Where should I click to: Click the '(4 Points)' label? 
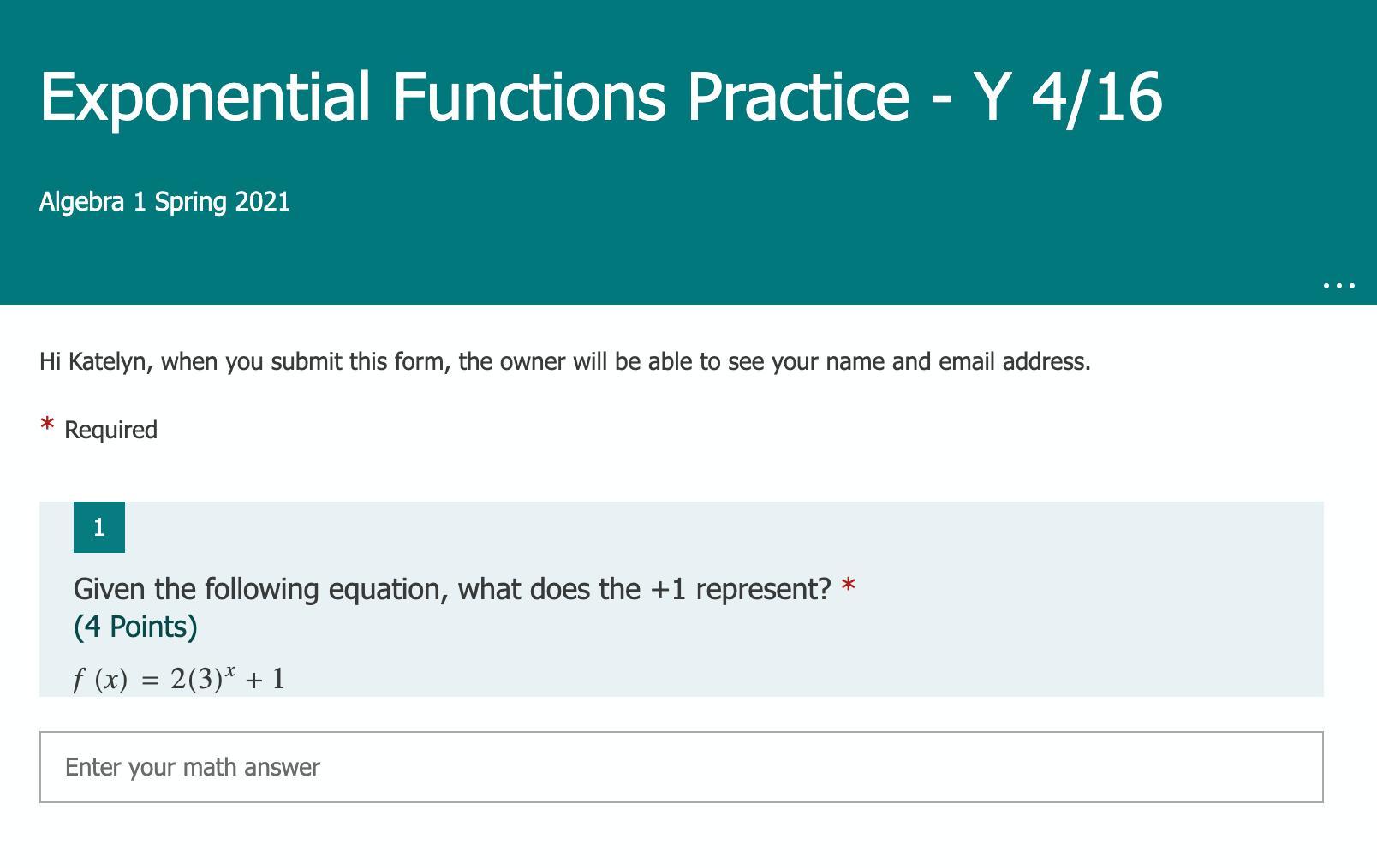[135, 627]
